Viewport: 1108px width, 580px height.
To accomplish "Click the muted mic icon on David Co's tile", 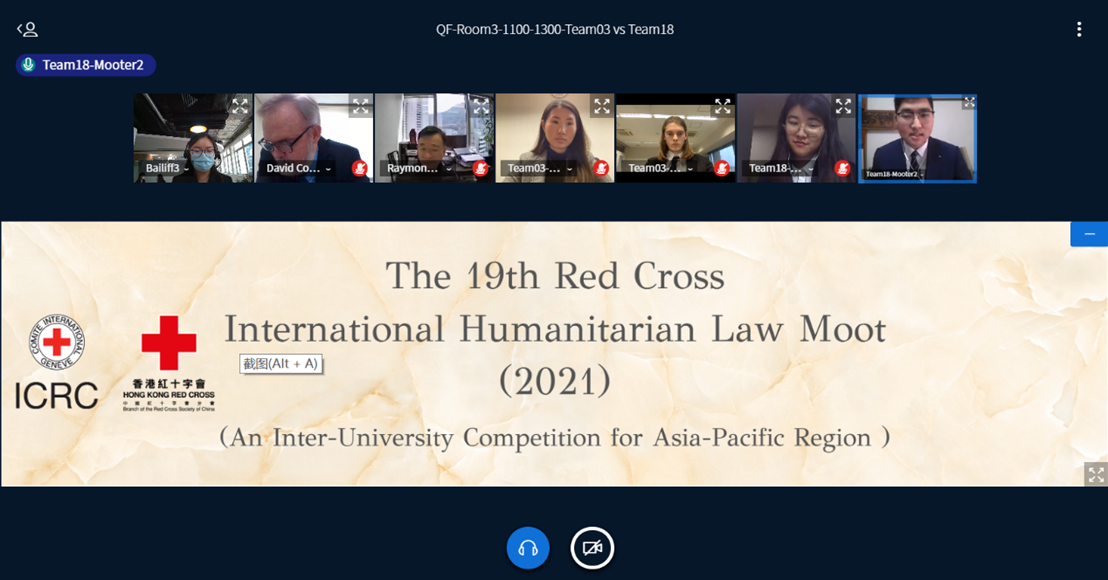I will click(359, 168).
